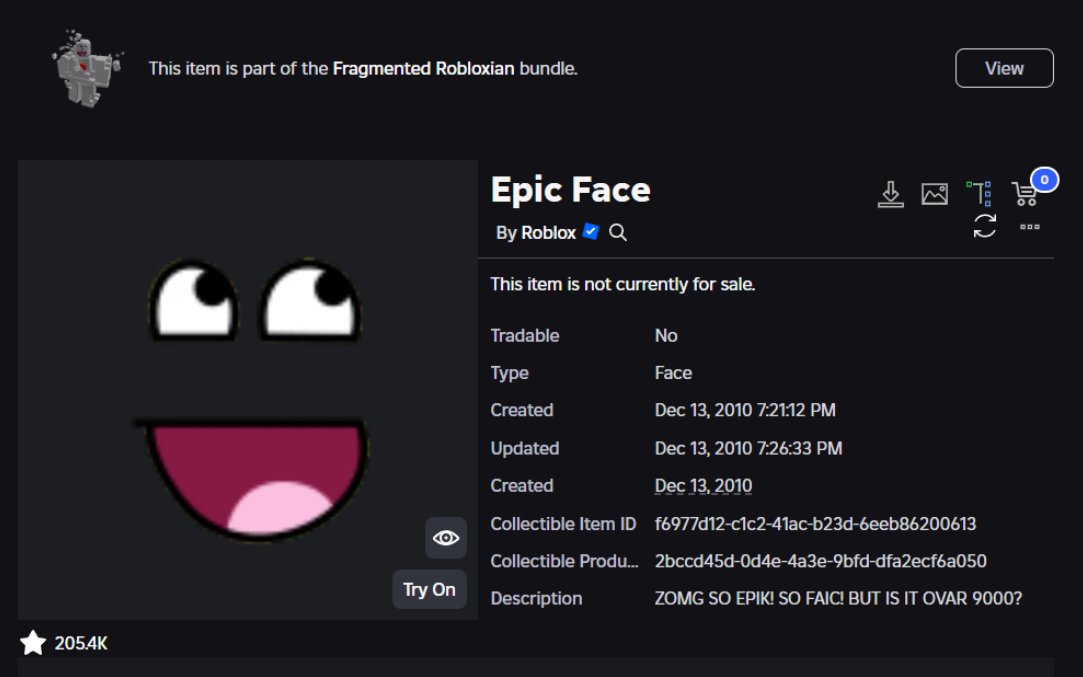Click the verified badge next to Roblox
The image size is (1083, 677).
591,231
